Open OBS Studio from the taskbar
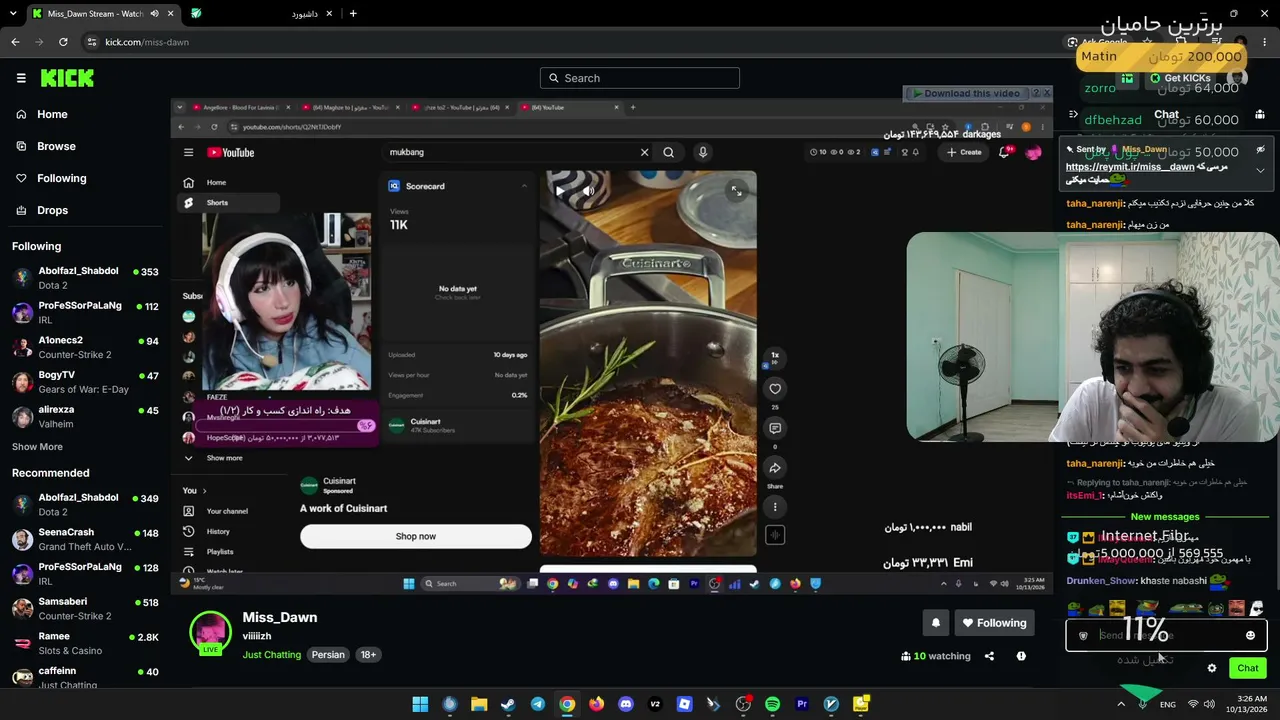This screenshot has height=720, width=1280. pos(743,704)
